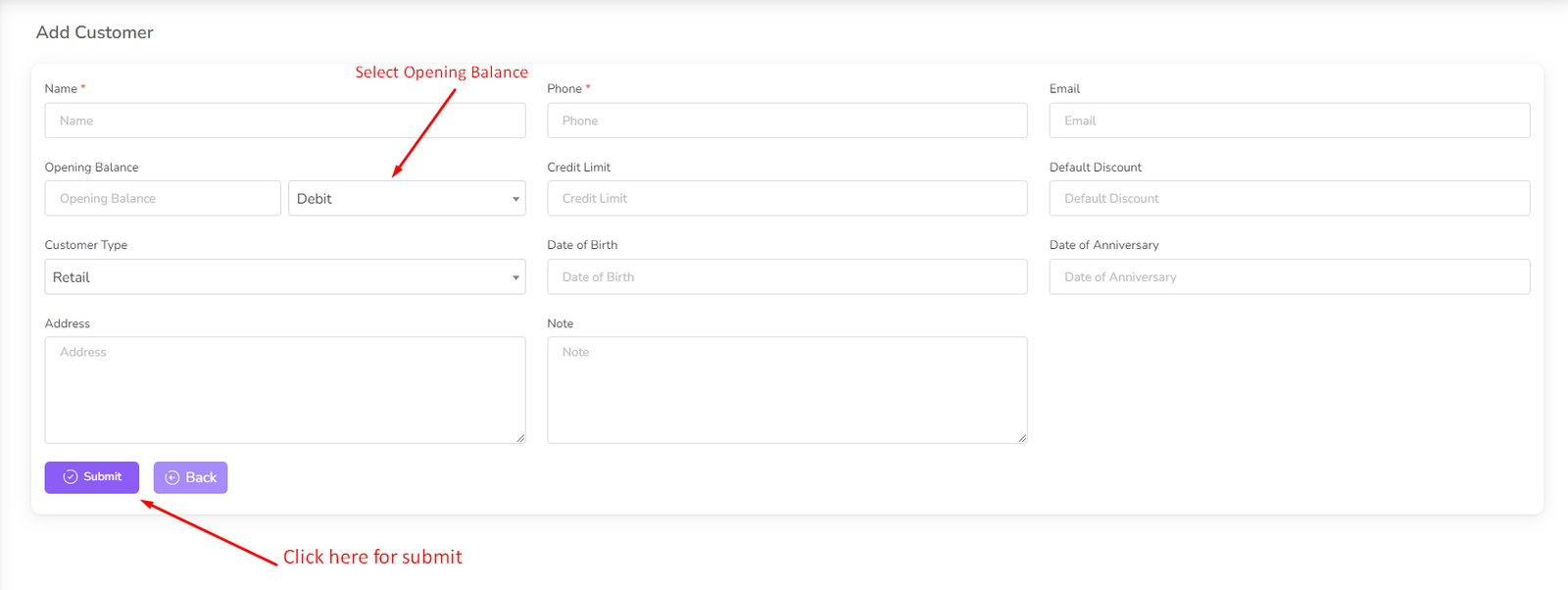Focus the Credit Limit field
The image size is (1568, 590).
pos(786,199)
